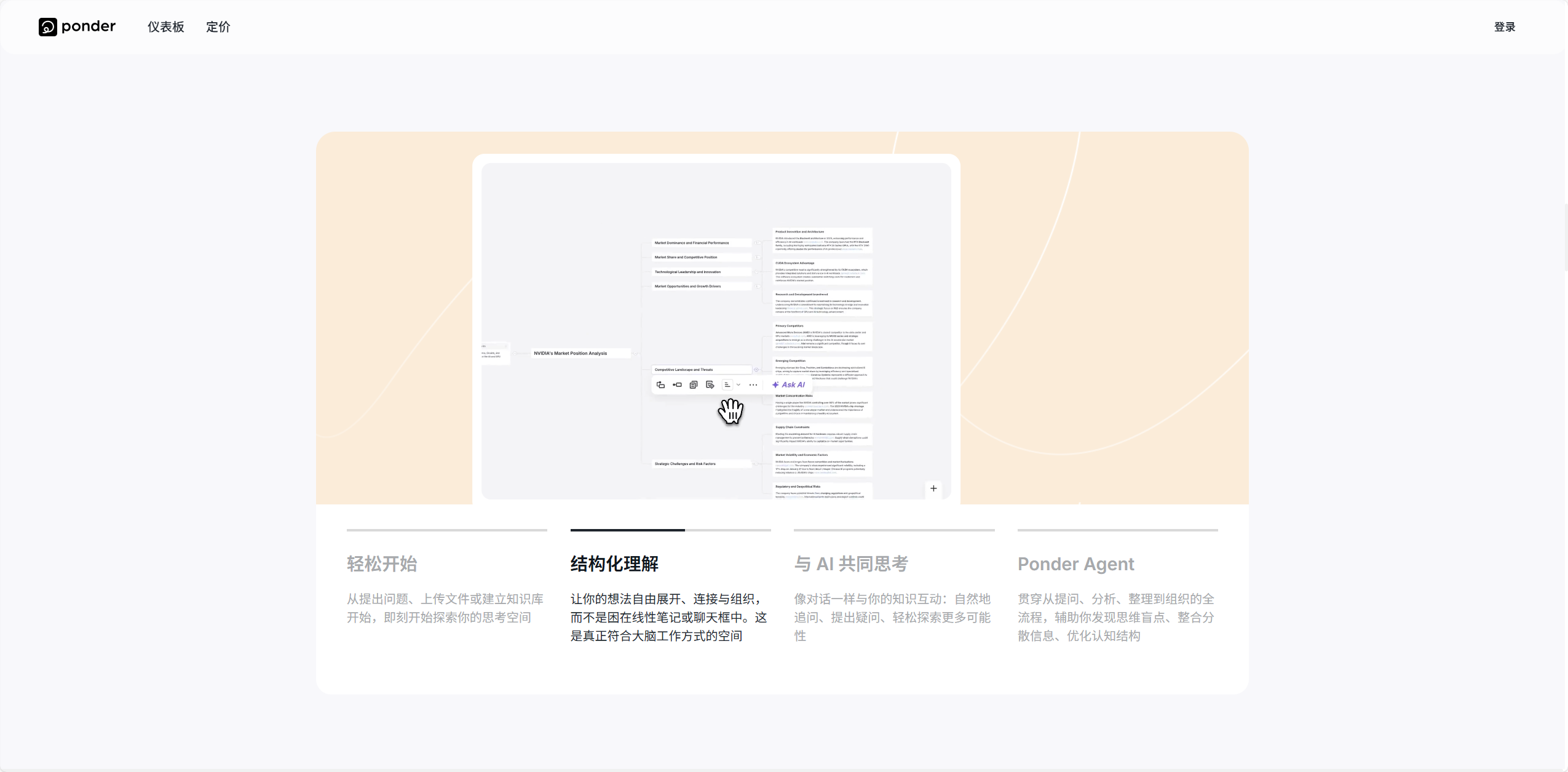Screen dimensions: 1568x772
Task: Click the plus icon at canvas corner
Action: click(x=933, y=488)
